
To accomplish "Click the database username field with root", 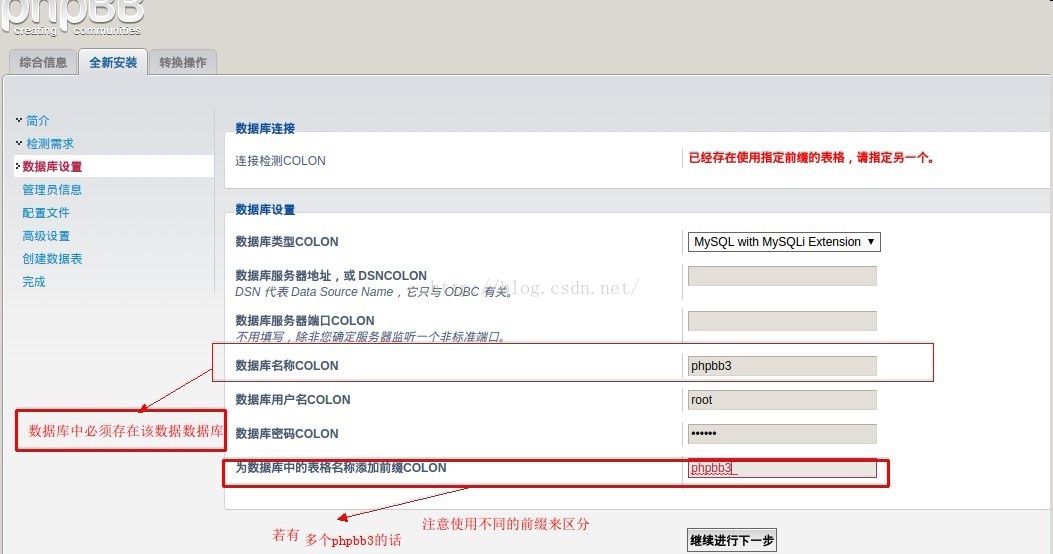I will 782,400.
